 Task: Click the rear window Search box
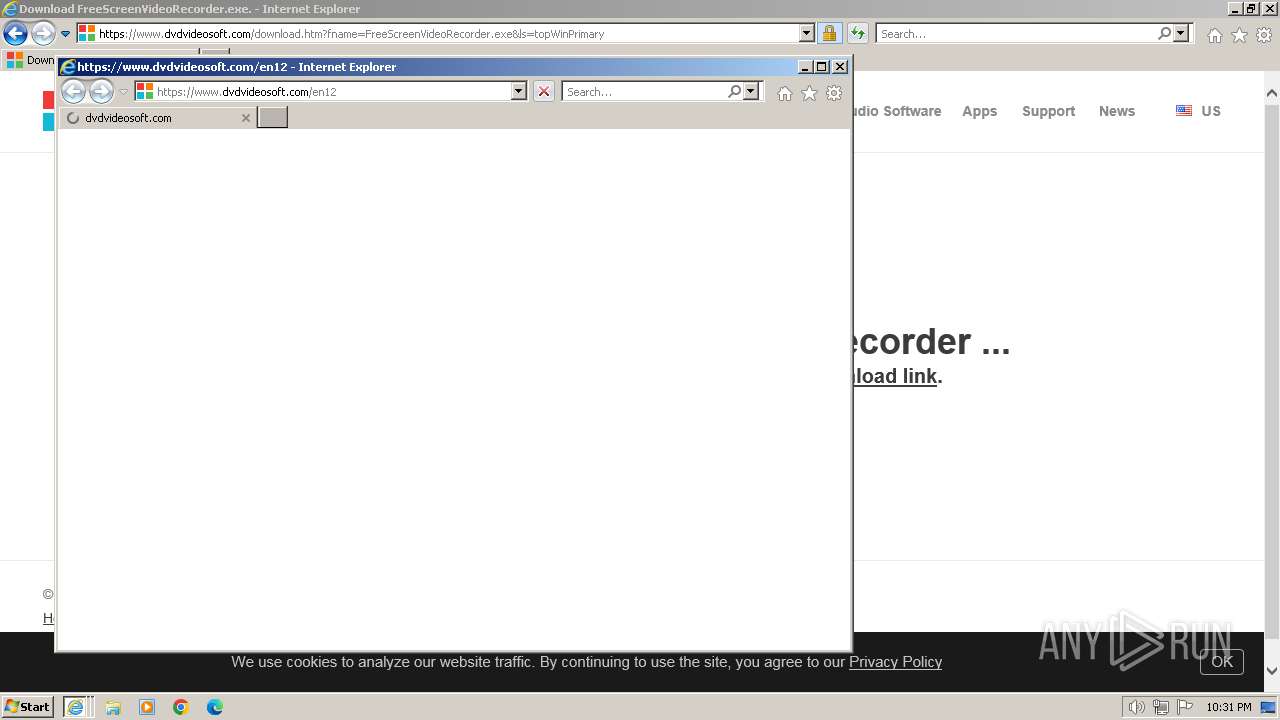click(1015, 33)
